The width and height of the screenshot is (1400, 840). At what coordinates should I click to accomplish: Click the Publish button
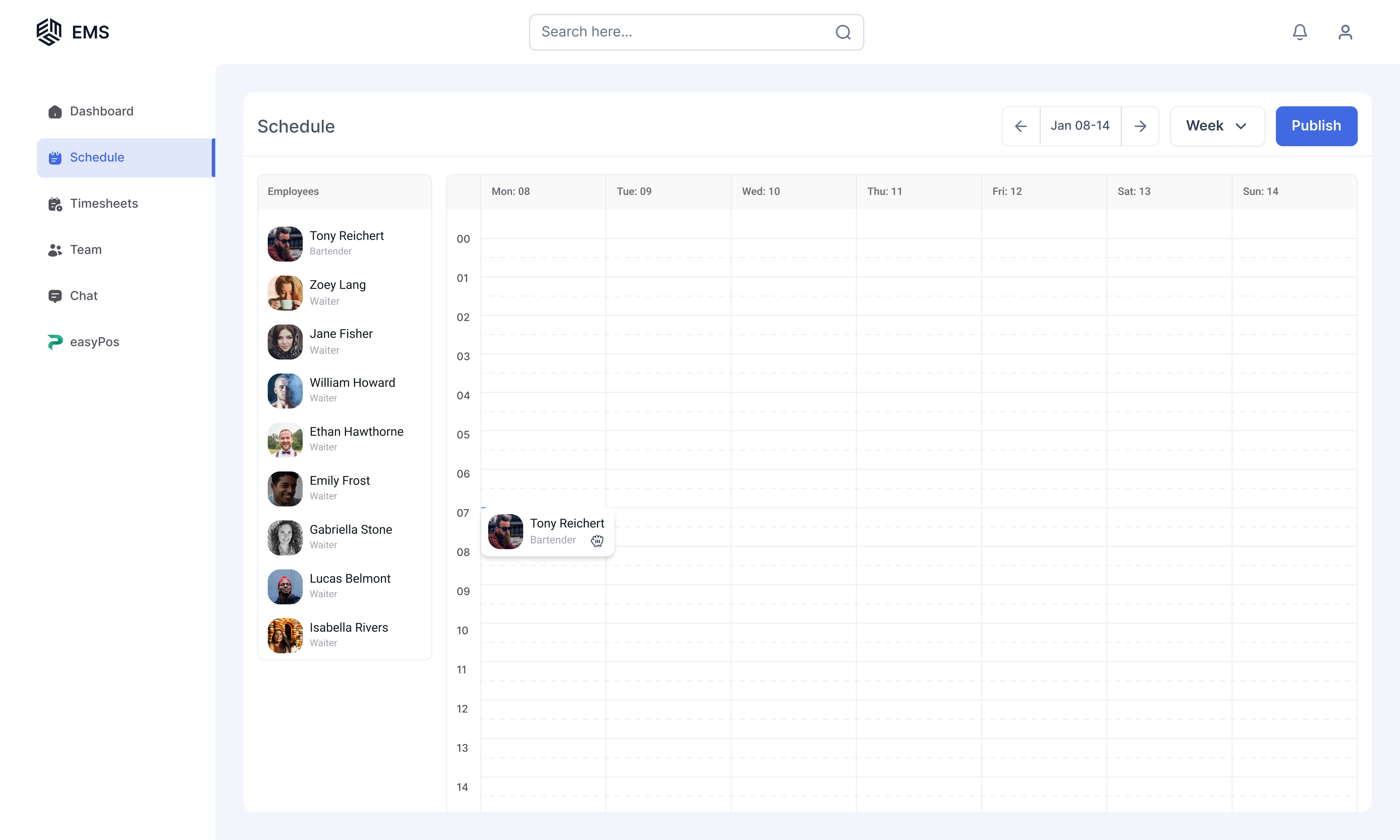(1316, 126)
